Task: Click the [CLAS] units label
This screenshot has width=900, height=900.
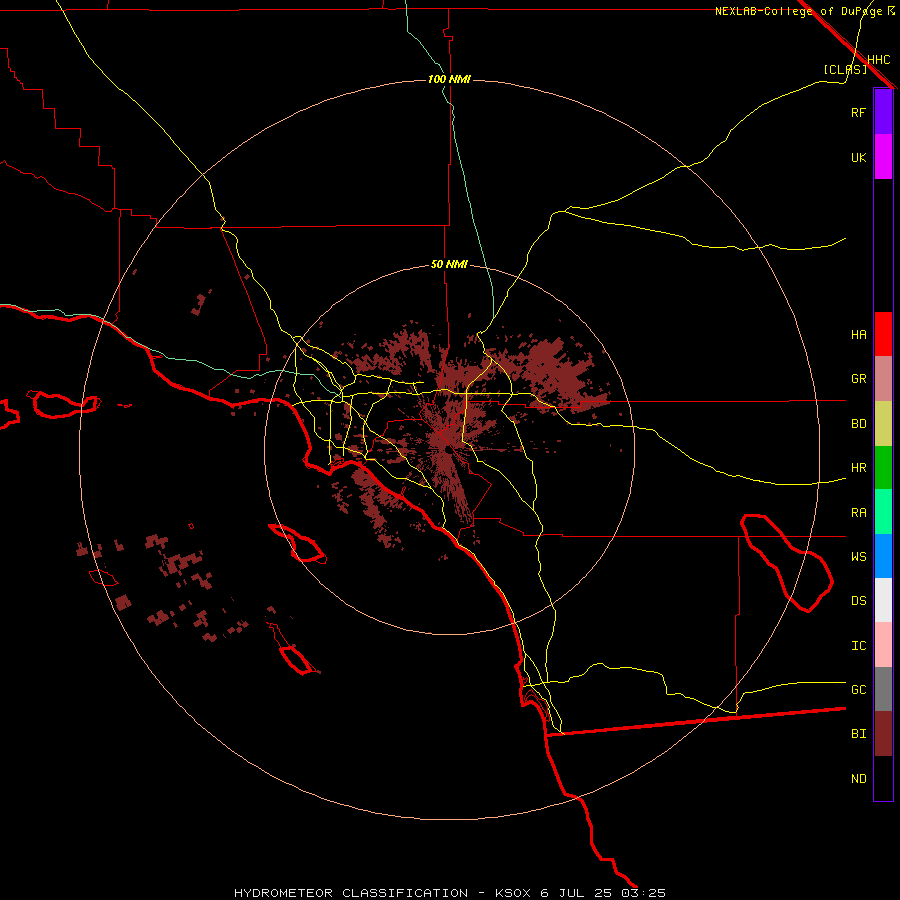Action: pos(845,69)
